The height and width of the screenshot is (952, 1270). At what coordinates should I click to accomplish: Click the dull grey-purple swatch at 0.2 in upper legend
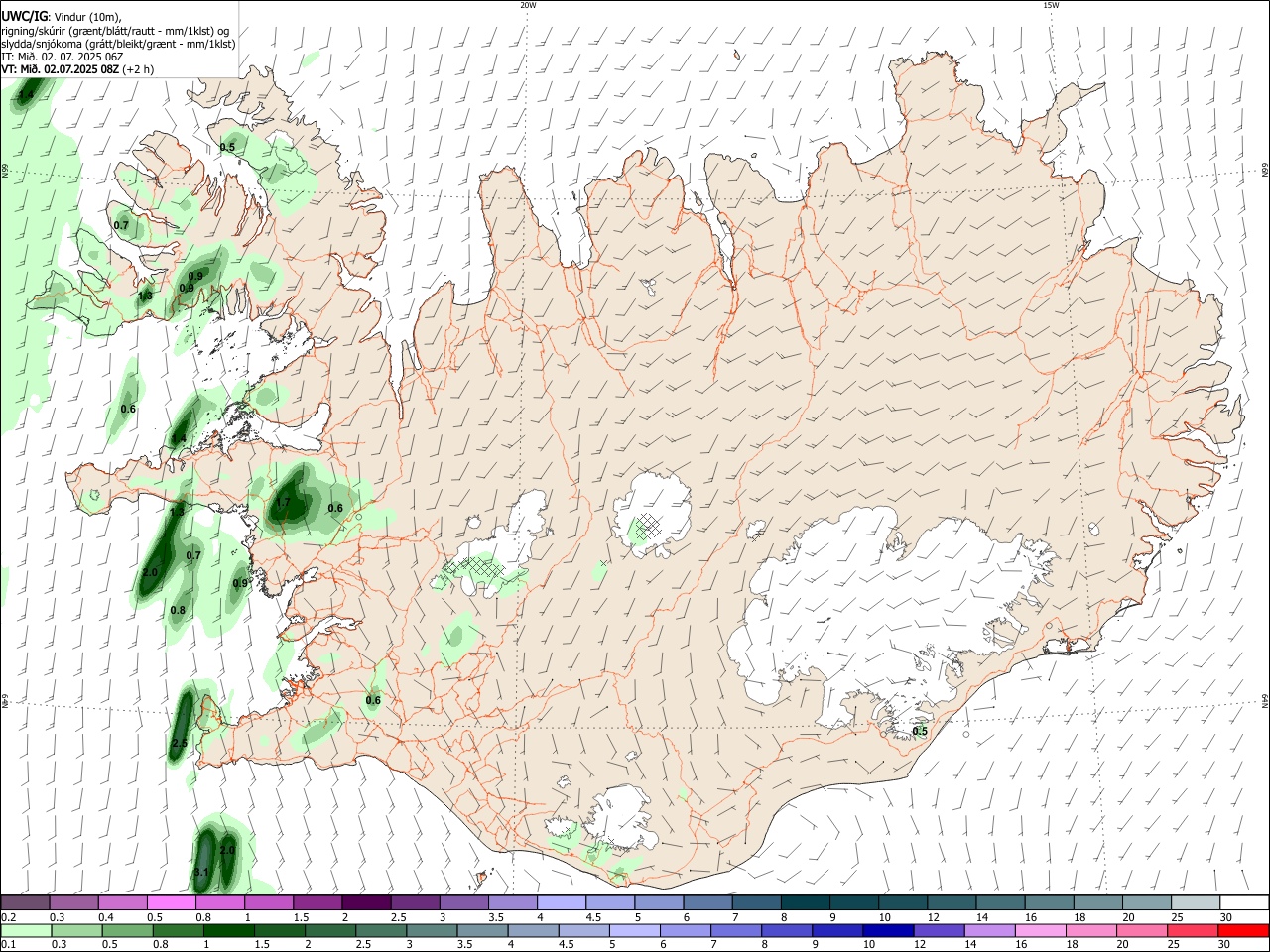[26, 902]
